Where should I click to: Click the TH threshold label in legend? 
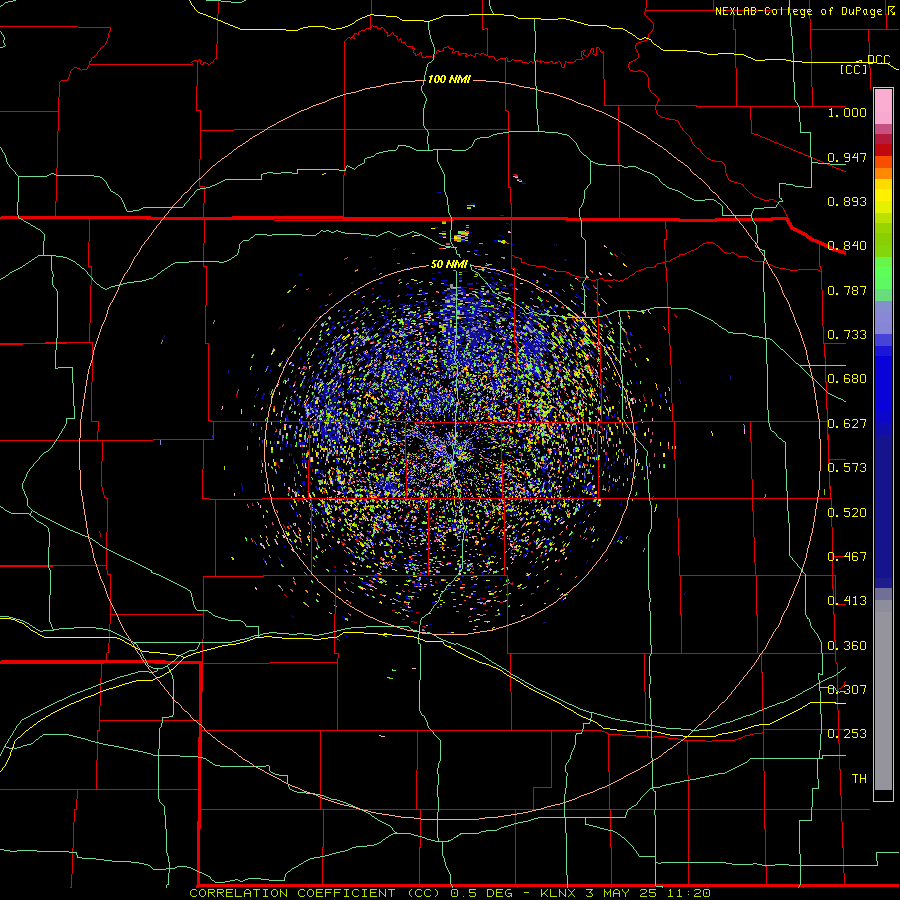tap(859, 779)
